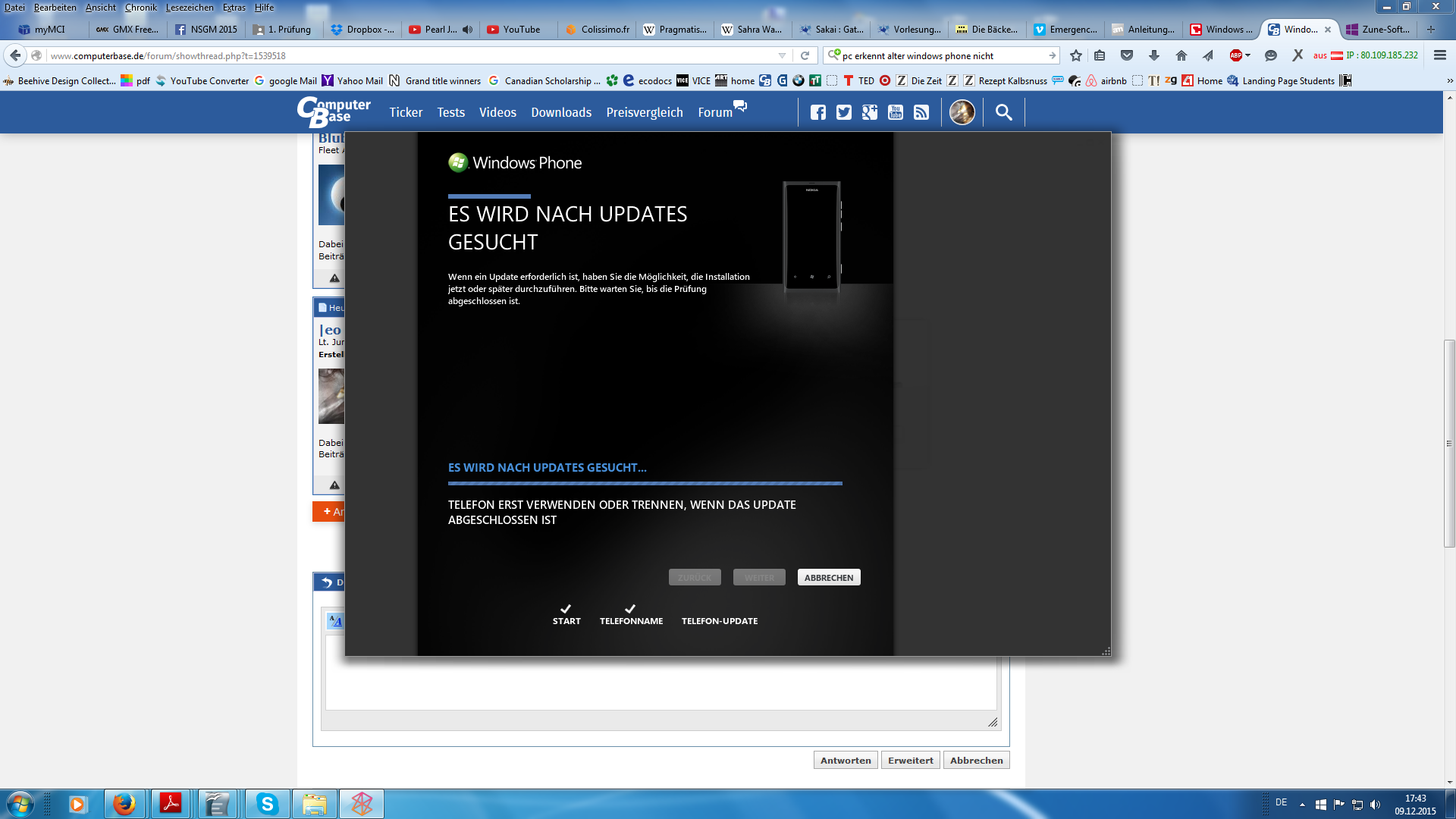The height and width of the screenshot is (819, 1456).
Task: Open the Preisvergleich navigation link
Action: [x=644, y=112]
